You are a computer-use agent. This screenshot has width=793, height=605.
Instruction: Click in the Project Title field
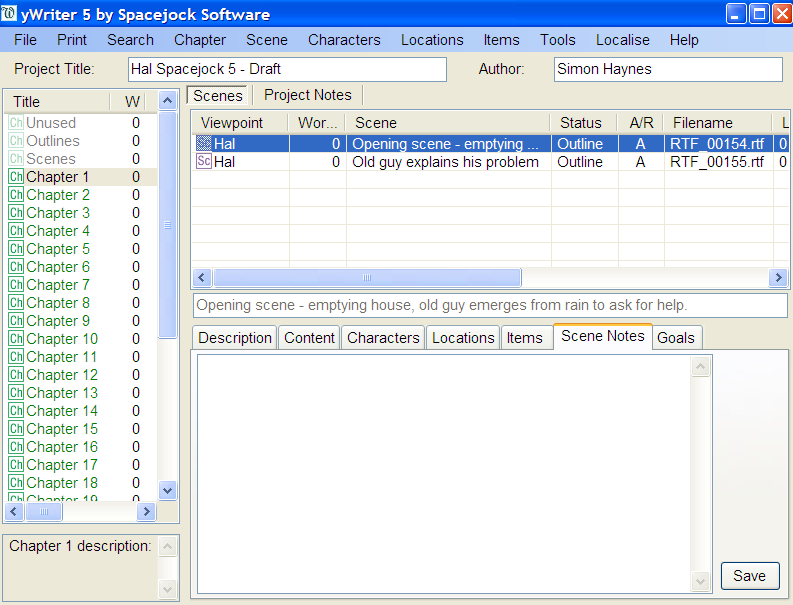[287, 69]
